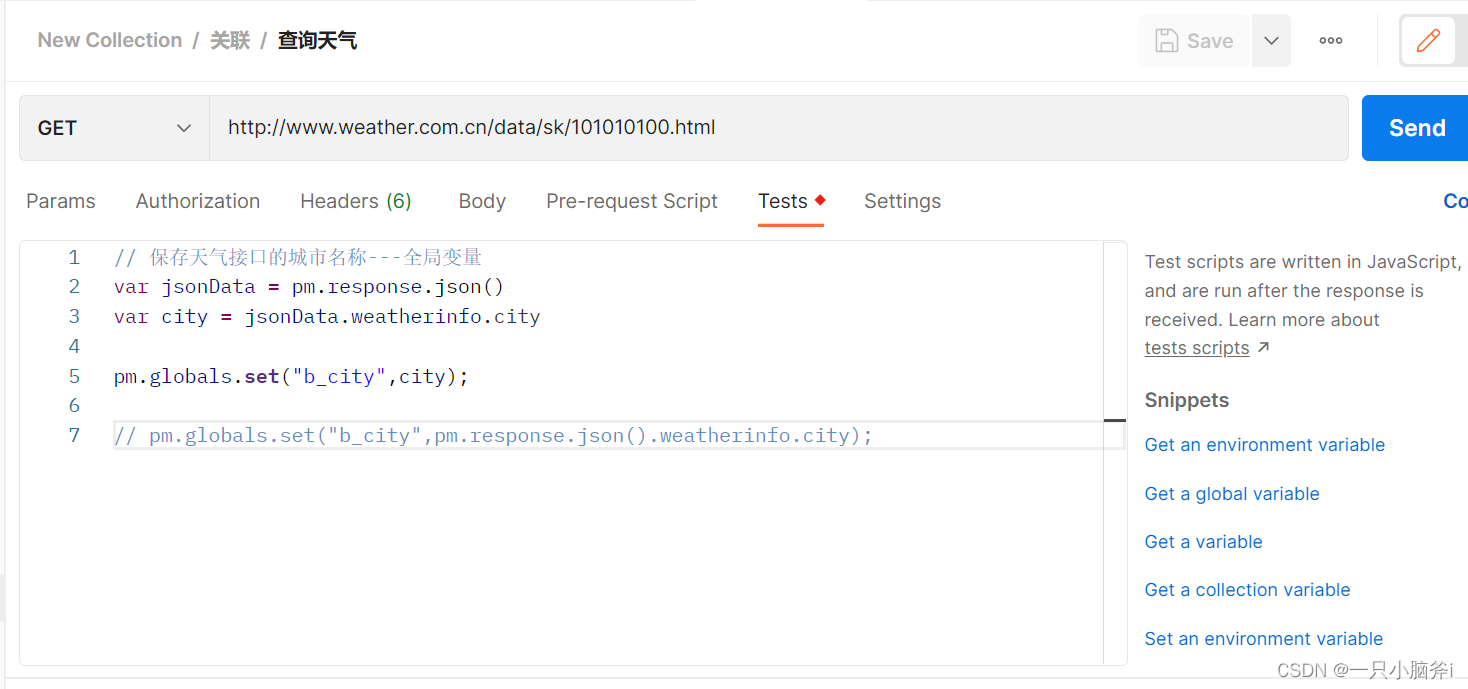1468x689 pixels.
Task: Insert 'Set an environment variable' snippet
Action: click(x=1264, y=639)
